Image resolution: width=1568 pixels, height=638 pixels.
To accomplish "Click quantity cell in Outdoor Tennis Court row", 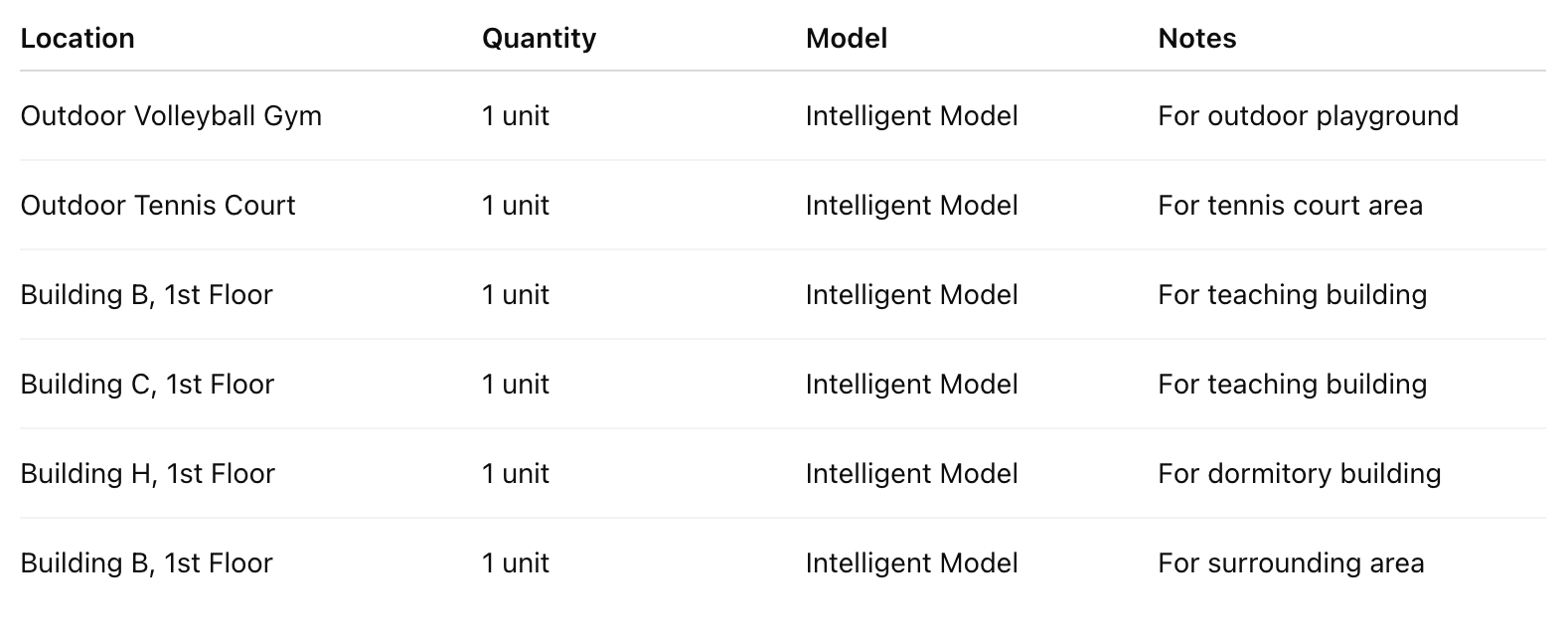I will point(515,206).
